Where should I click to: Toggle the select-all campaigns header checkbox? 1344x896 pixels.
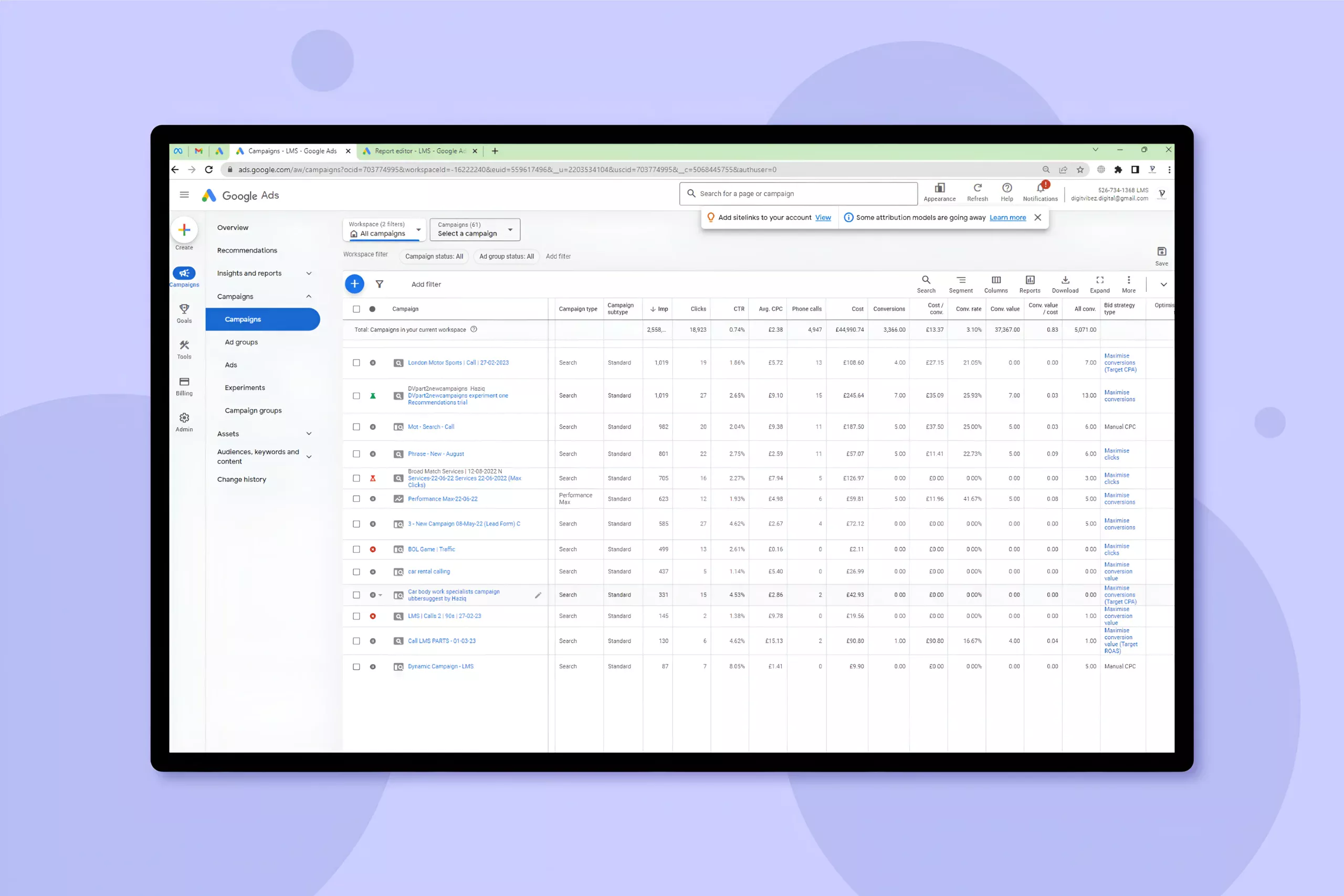point(356,309)
